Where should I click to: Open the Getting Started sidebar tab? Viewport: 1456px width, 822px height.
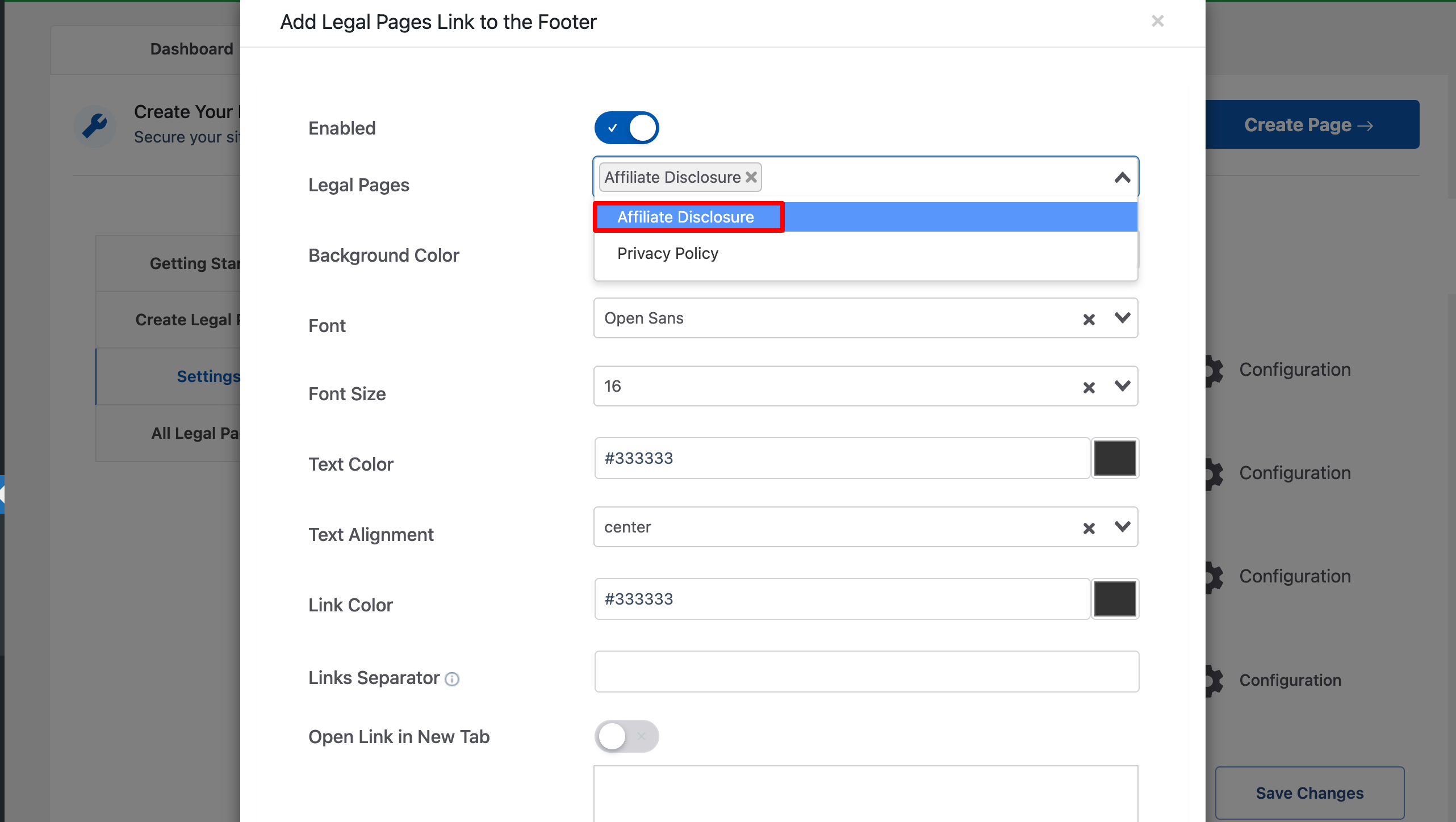point(169,263)
